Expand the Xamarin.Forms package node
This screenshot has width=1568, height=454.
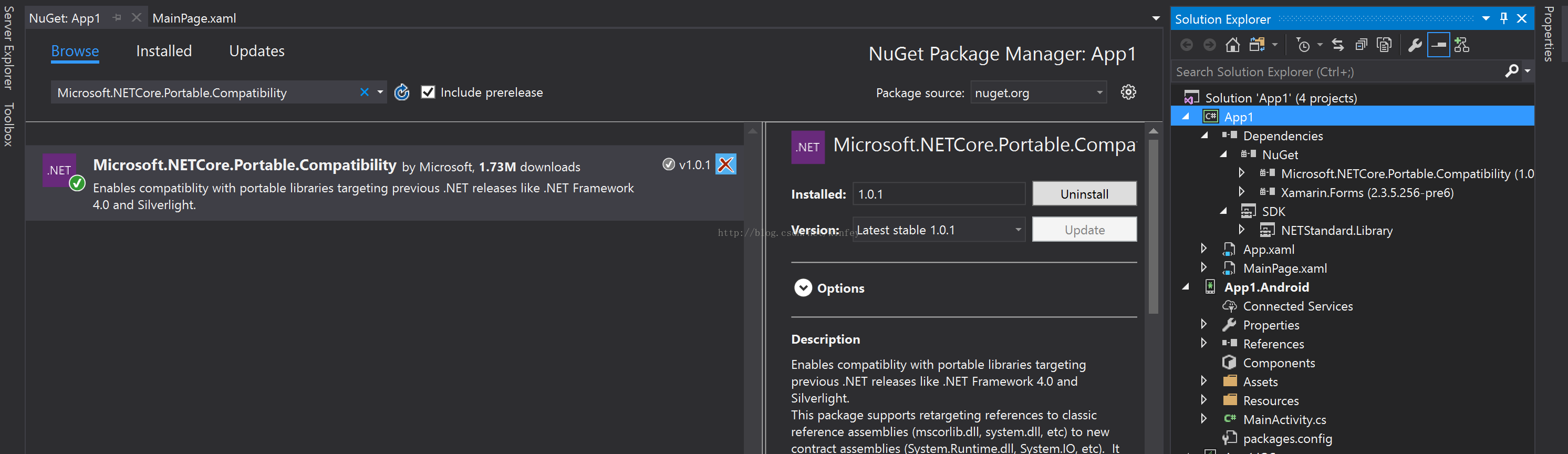tap(1242, 192)
